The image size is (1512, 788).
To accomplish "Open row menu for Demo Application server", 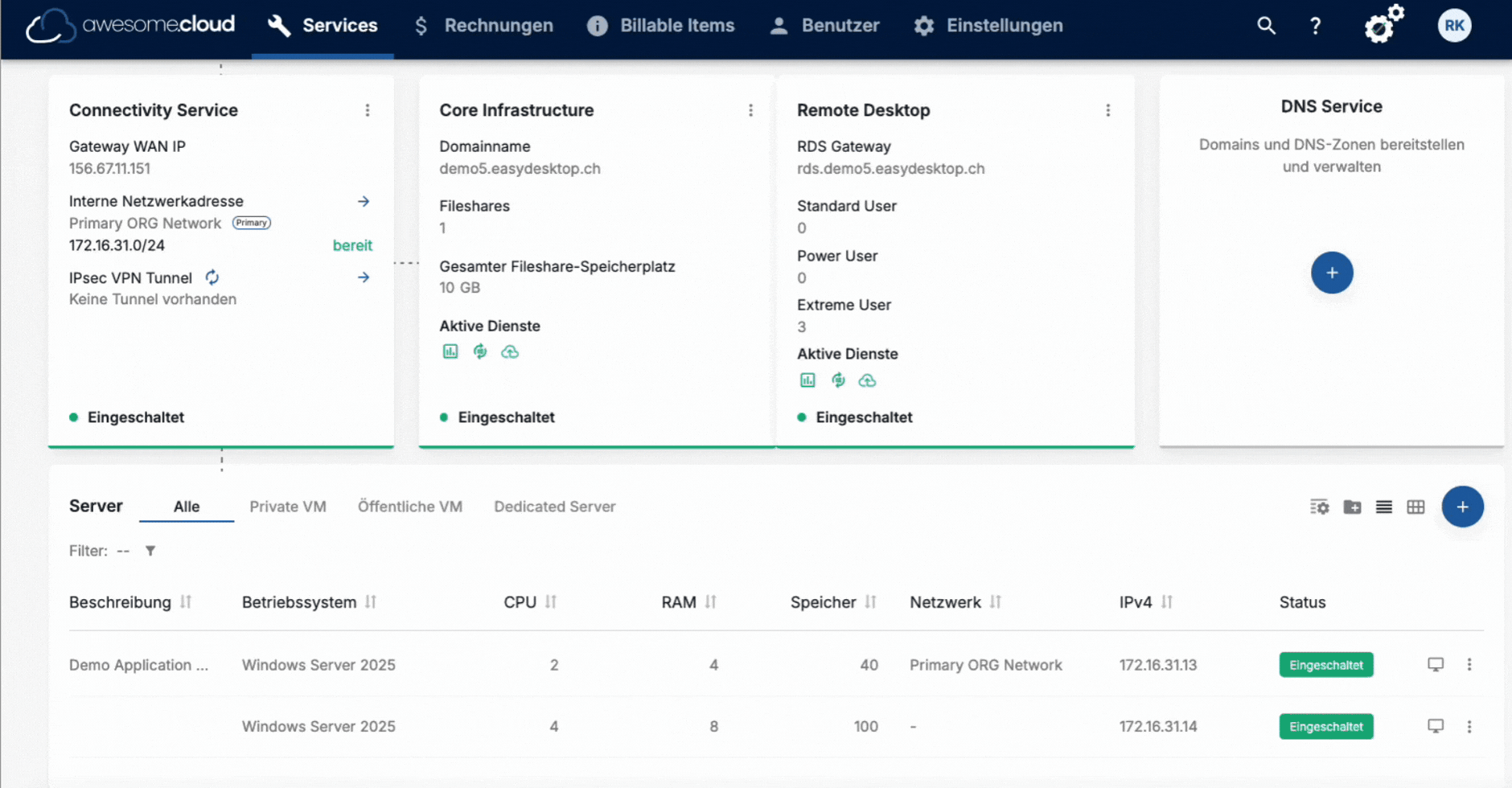I will (x=1469, y=664).
